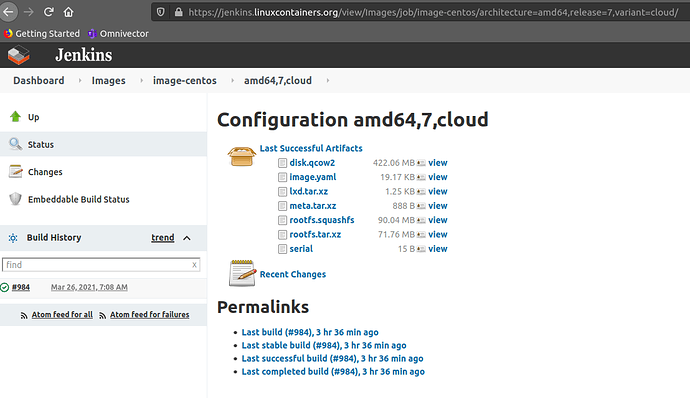Download meta.tar.xz artifact
690x398 pixels.
coord(312,206)
